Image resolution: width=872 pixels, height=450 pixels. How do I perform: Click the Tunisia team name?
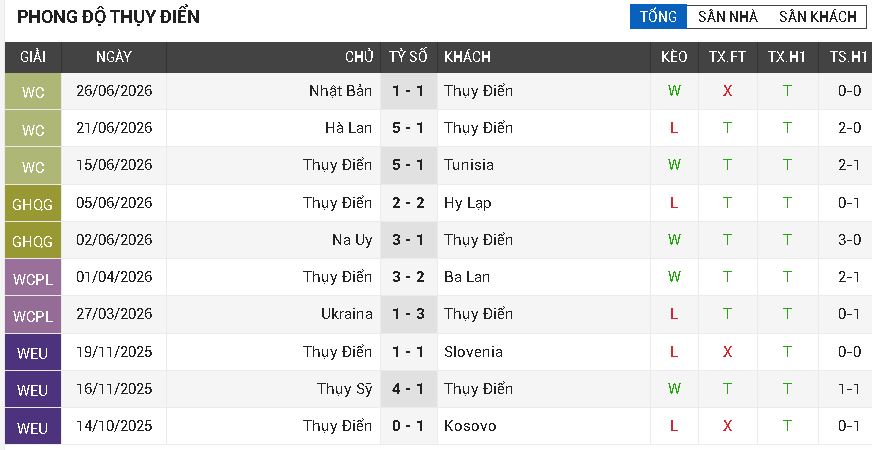469,165
